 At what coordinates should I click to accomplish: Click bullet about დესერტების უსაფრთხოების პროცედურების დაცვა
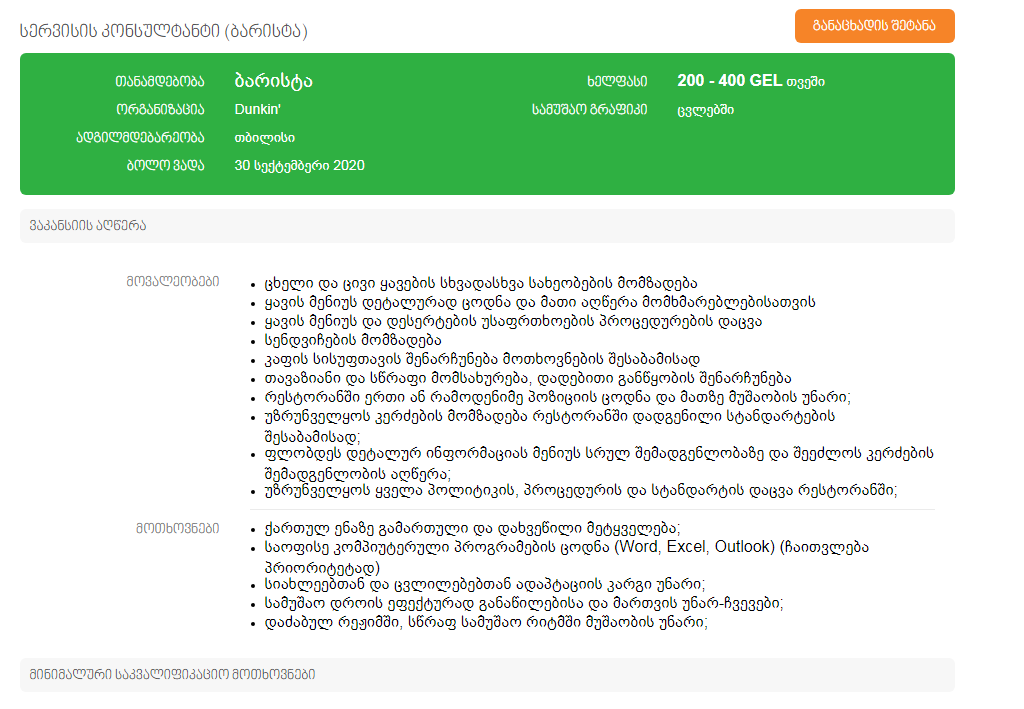(x=513, y=321)
